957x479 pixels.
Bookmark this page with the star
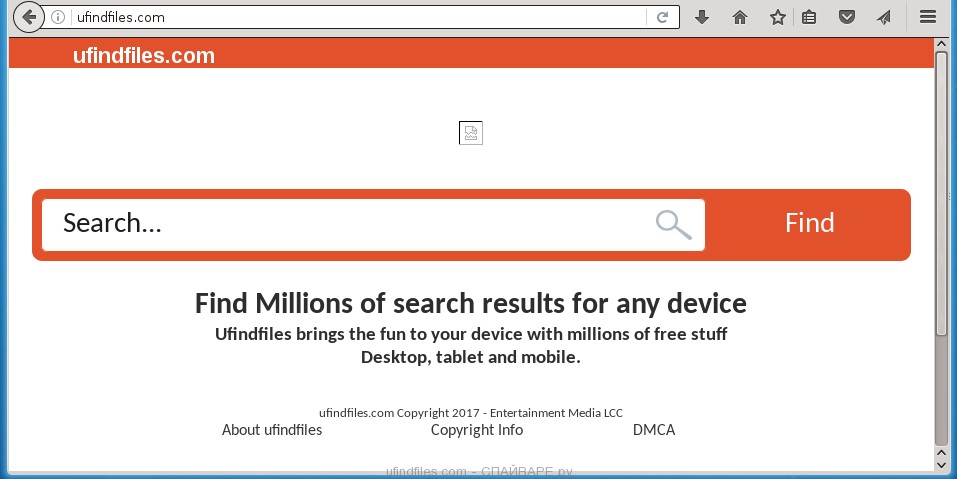point(778,17)
